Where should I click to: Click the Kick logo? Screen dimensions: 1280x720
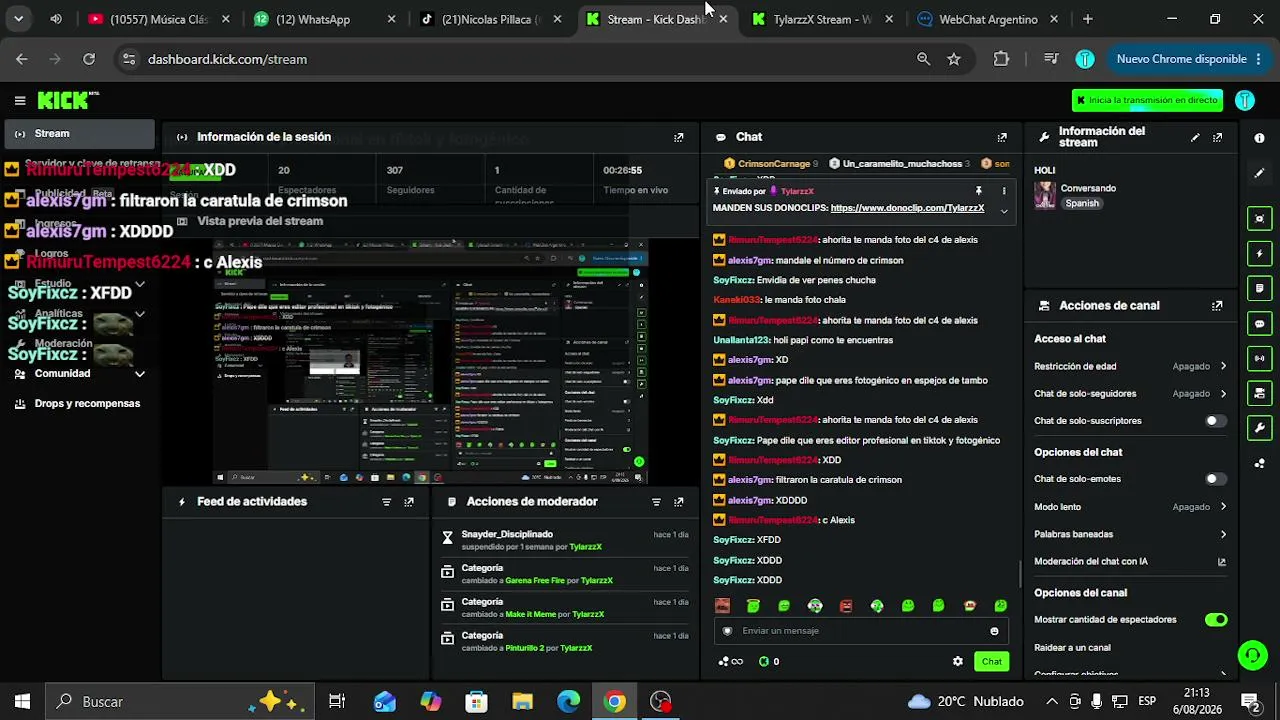(68, 100)
